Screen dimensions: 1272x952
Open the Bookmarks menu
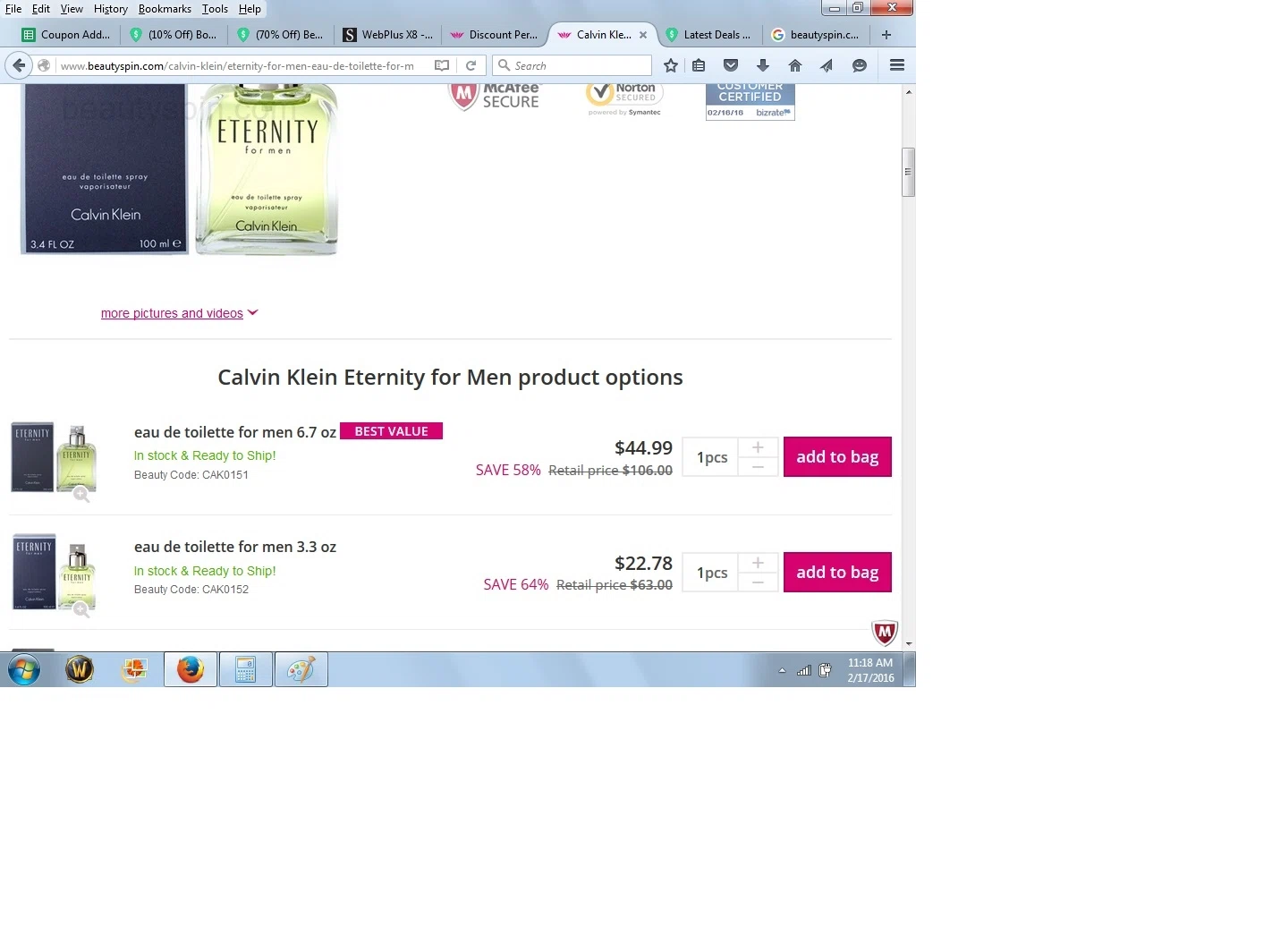(165, 9)
